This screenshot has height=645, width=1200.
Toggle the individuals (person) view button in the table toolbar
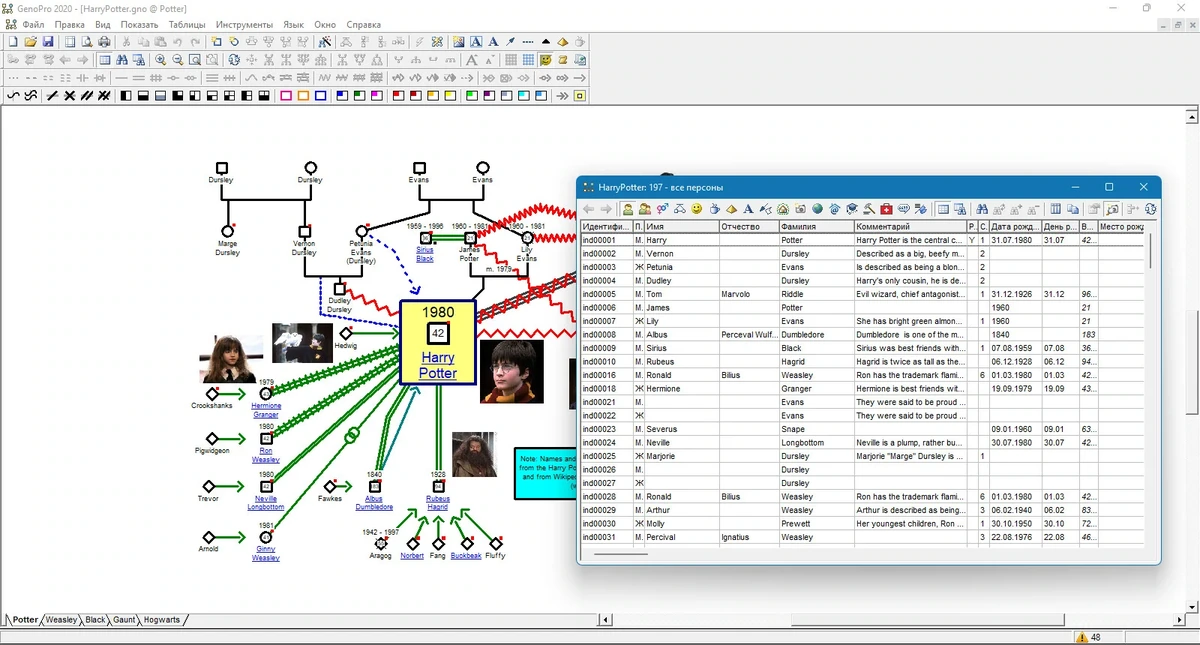(x=626, y=209)
